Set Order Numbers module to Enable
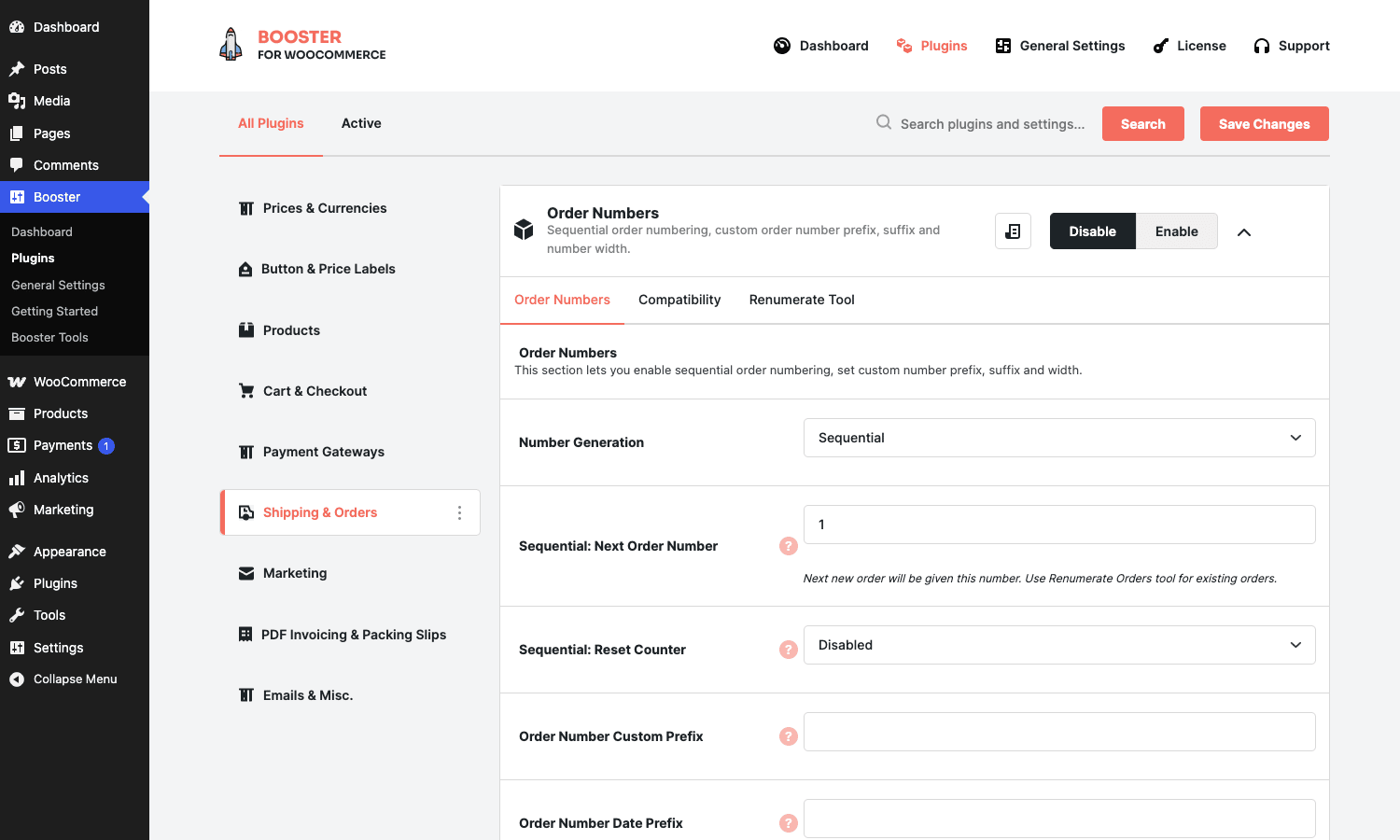This screenshot has height=840, width=1400. 1176,231
